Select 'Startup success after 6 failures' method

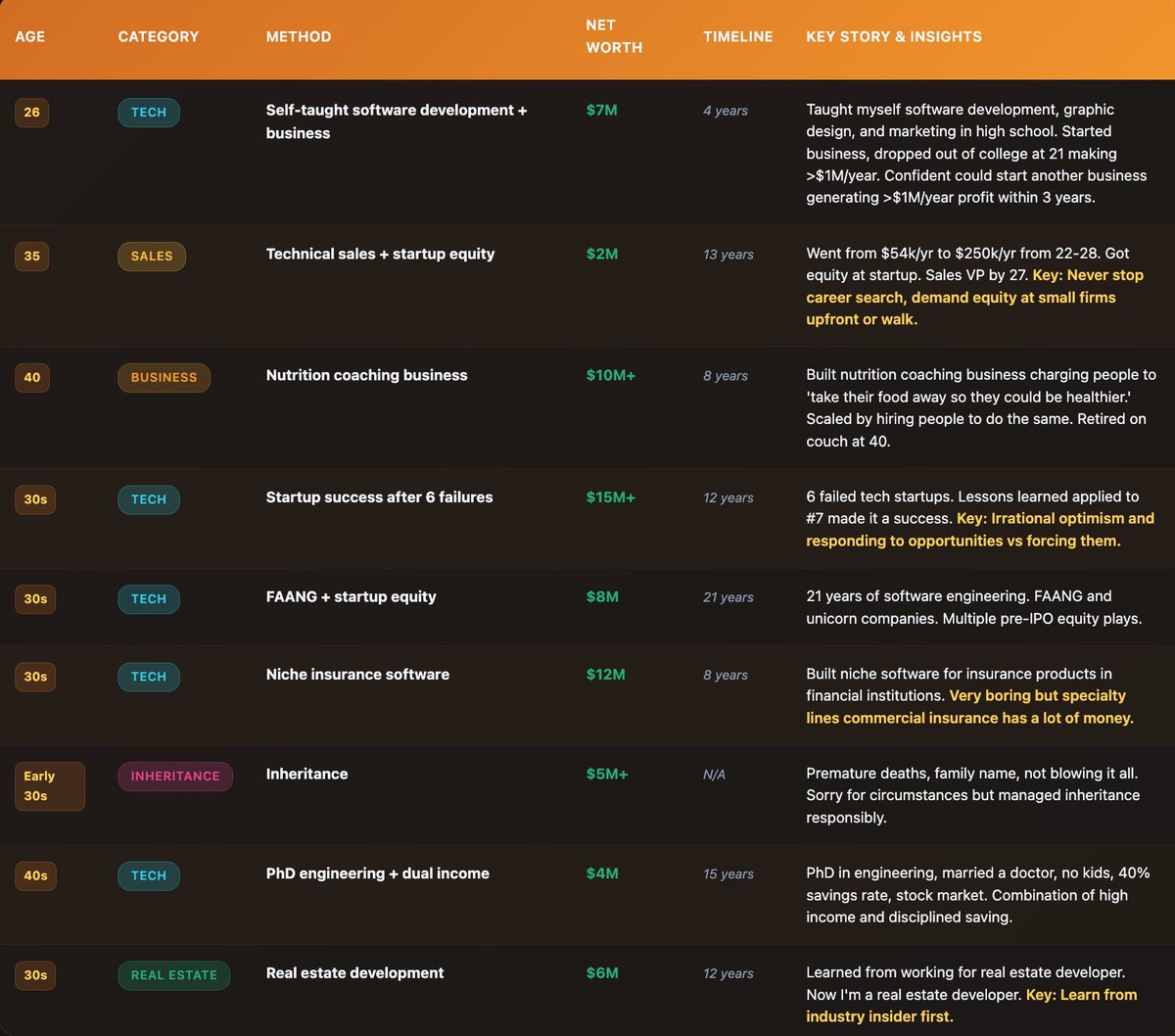(x=379, y=497)
